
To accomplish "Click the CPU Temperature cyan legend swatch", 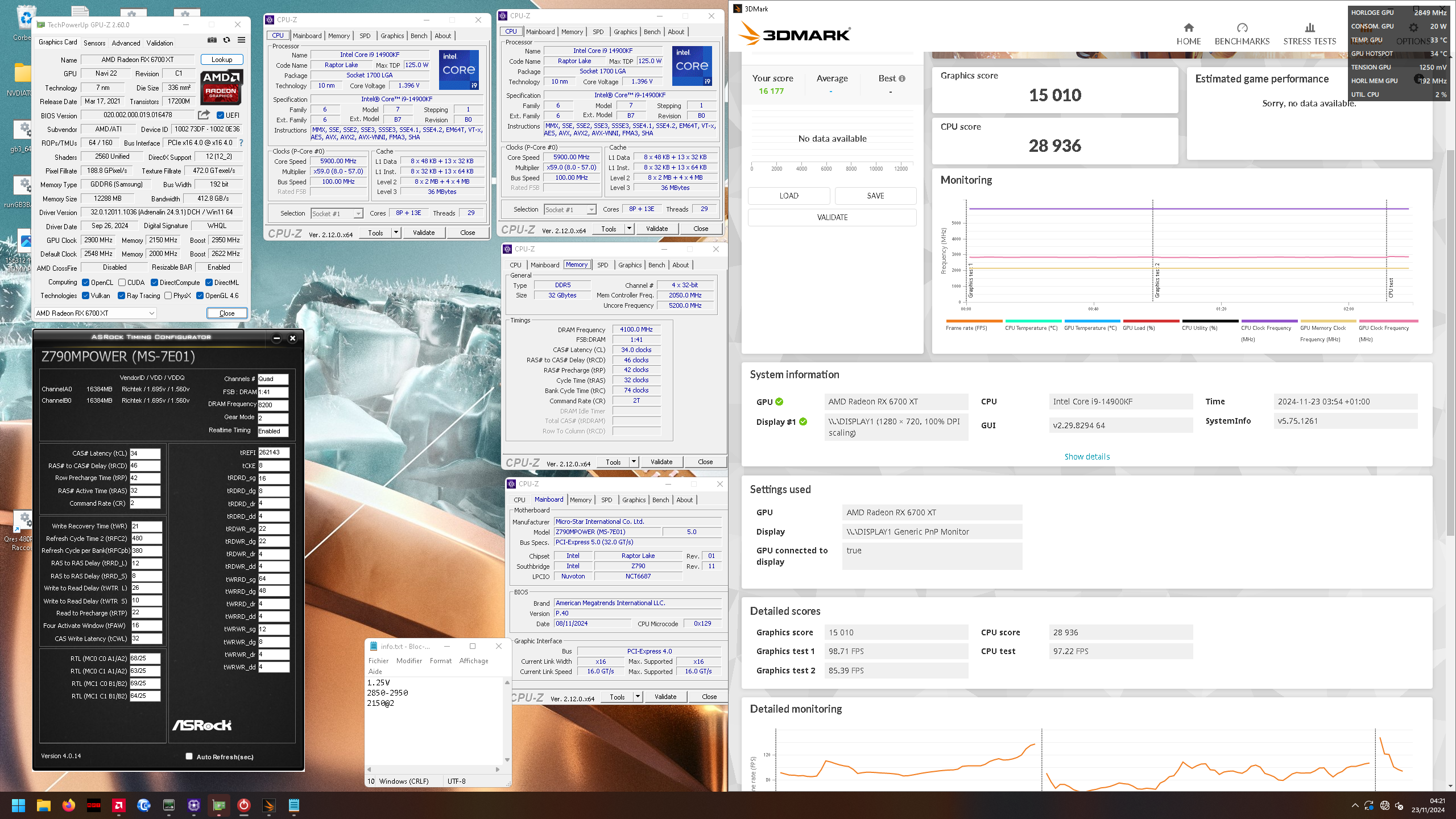I will point(1033,321).
